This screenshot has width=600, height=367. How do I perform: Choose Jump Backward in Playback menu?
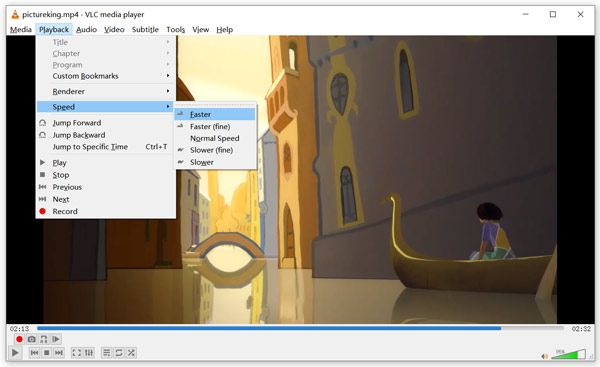pyautogui.click(x=106, y=135)
